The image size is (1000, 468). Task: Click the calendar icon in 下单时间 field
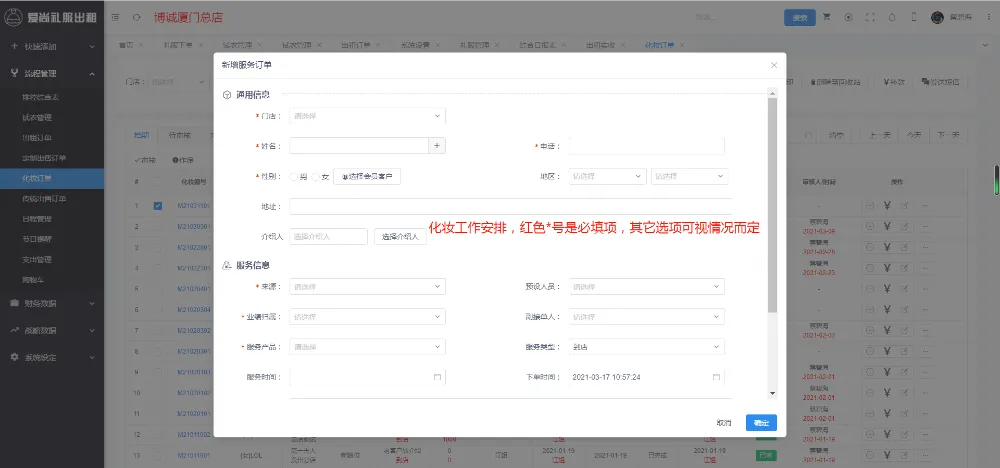pyautogui.click(x=716, y=378)
